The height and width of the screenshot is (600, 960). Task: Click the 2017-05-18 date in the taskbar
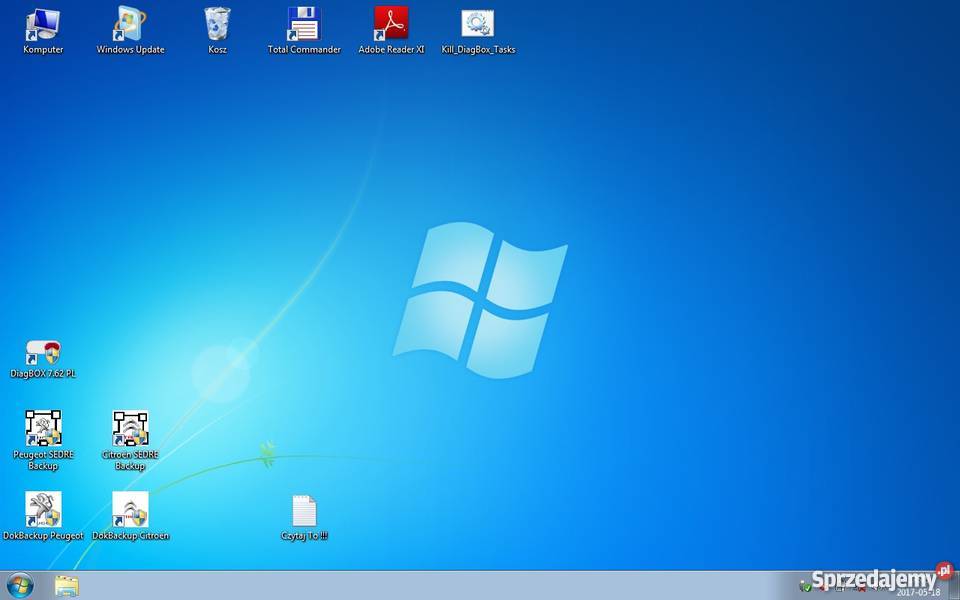[x=917, y=592]
